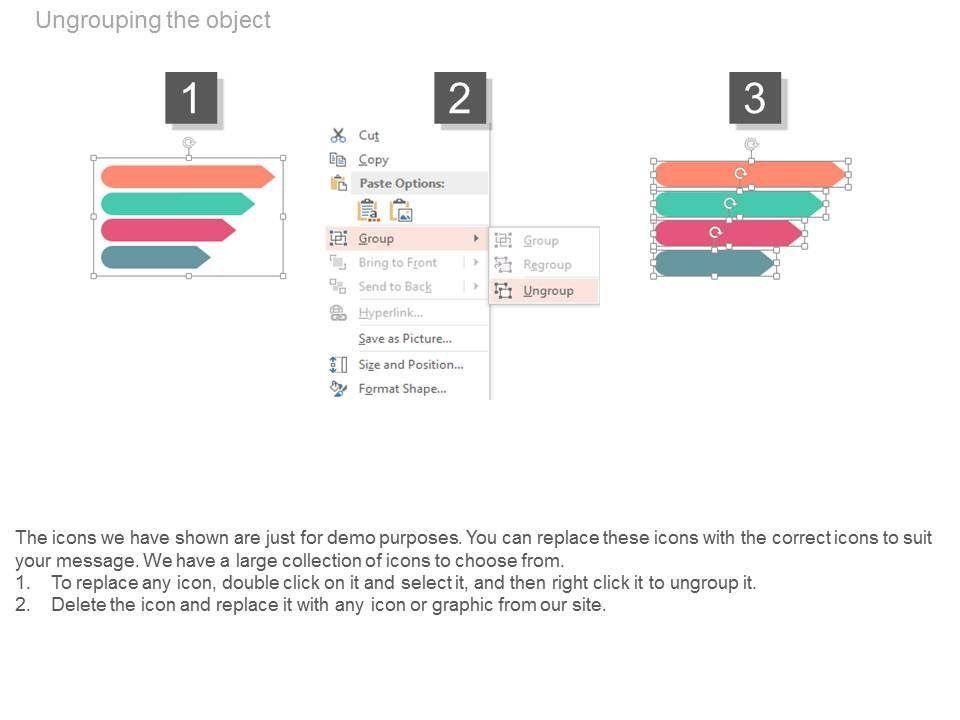Expand the Group submenu arrow

click(476, 238)
